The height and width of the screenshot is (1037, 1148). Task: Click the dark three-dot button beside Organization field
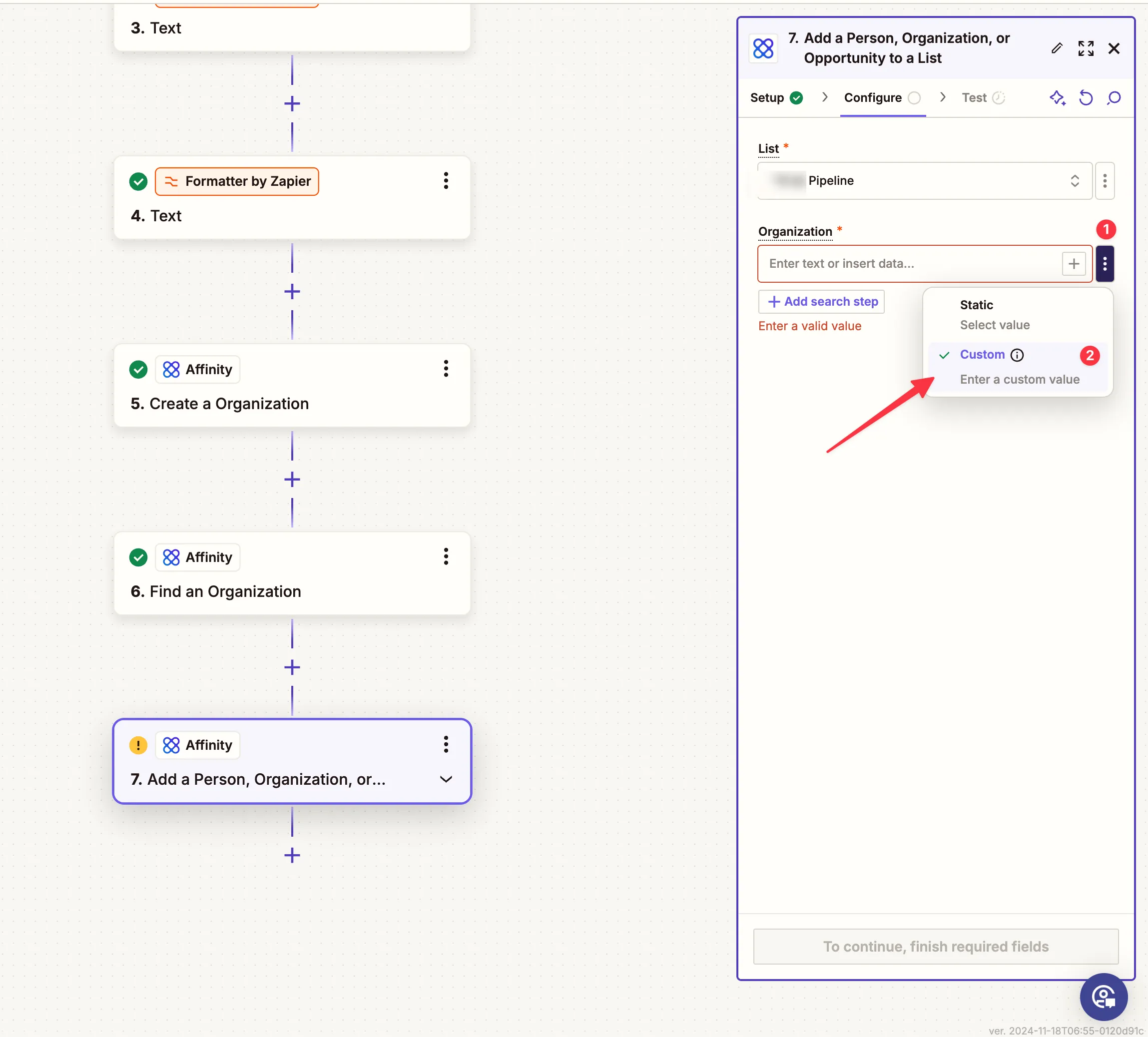(1105, 264)
